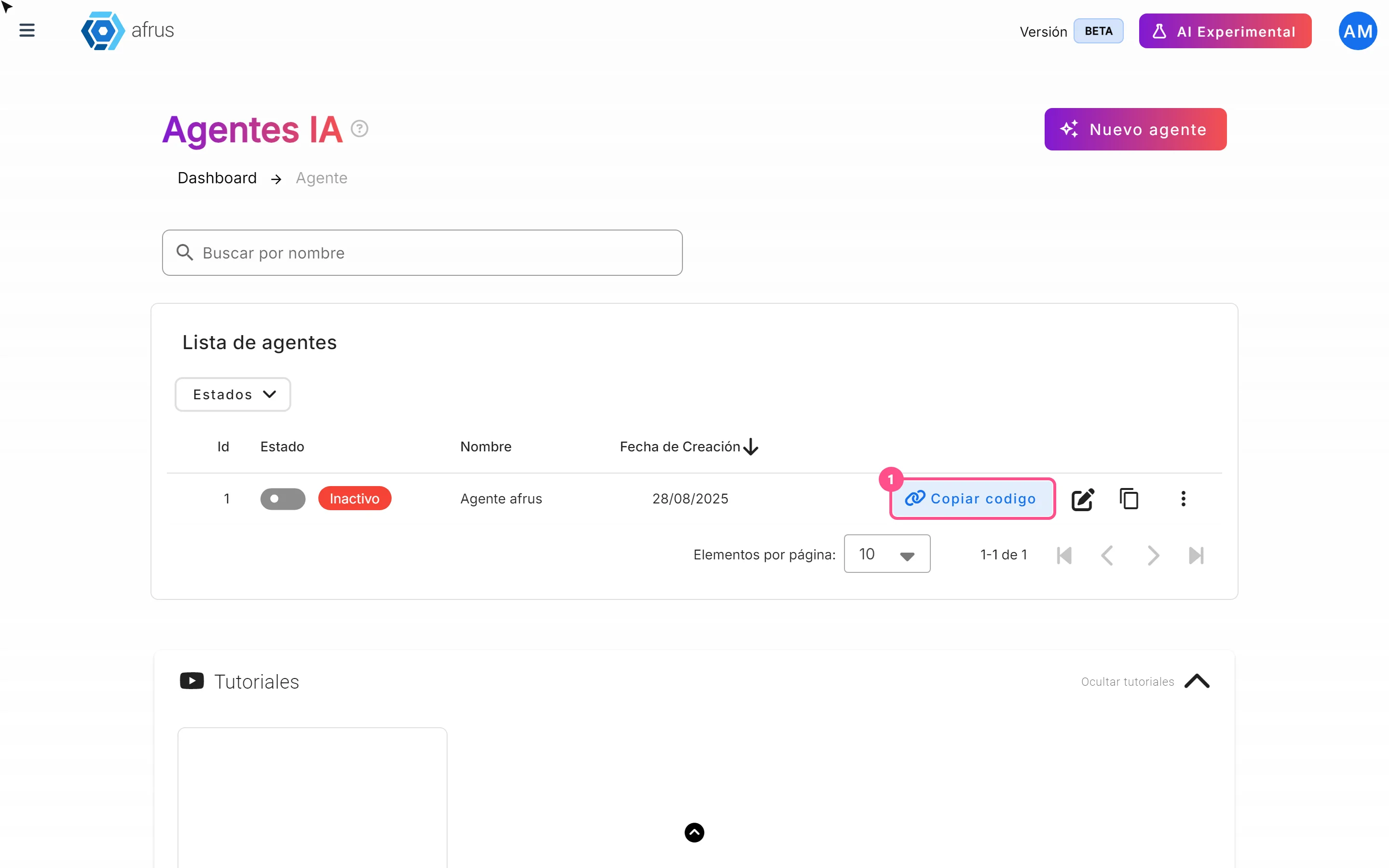Go to the previous page
1389x868 pixels.
click(1107, 555)
